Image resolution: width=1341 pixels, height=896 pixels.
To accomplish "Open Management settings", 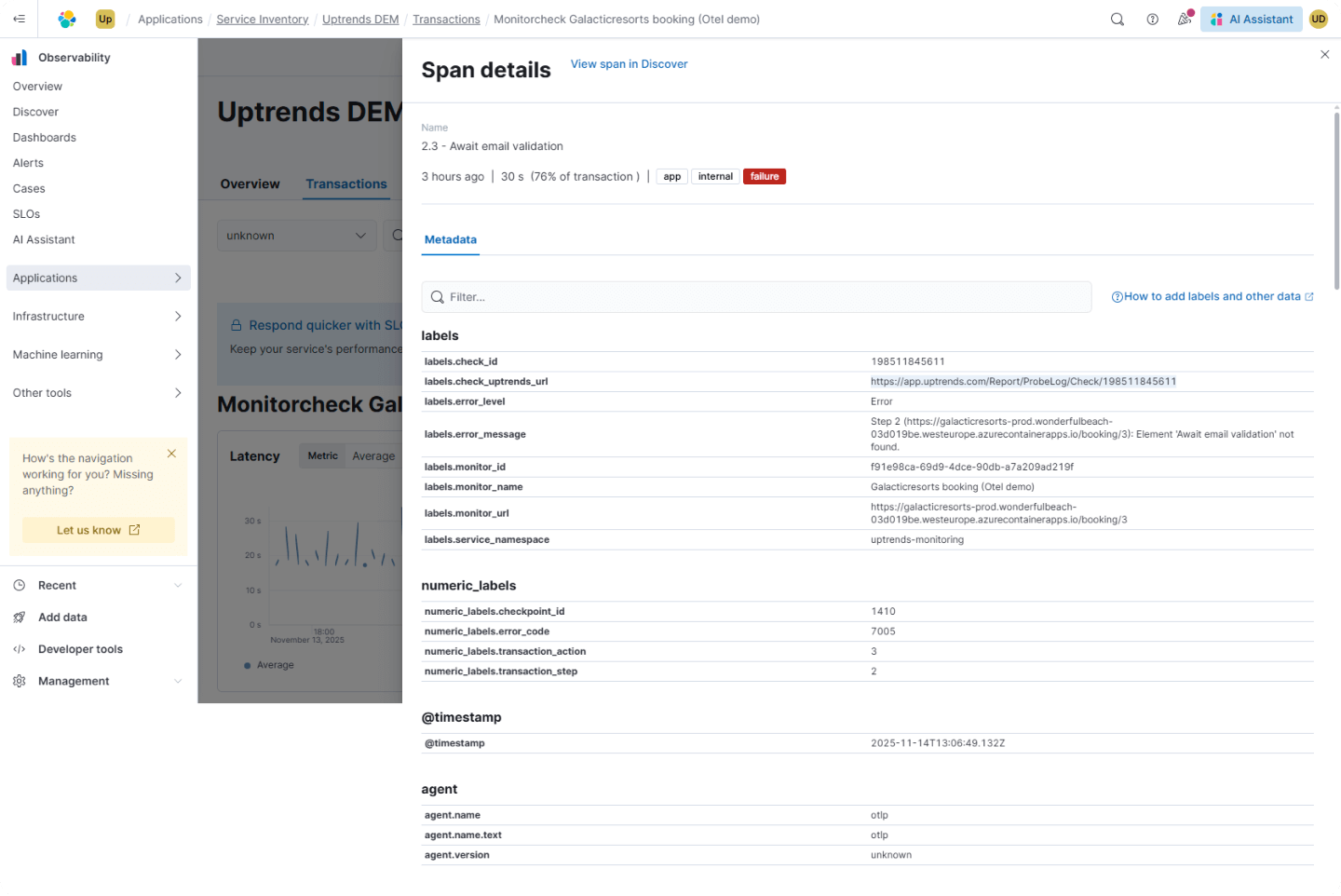I will tap(73, 681).
